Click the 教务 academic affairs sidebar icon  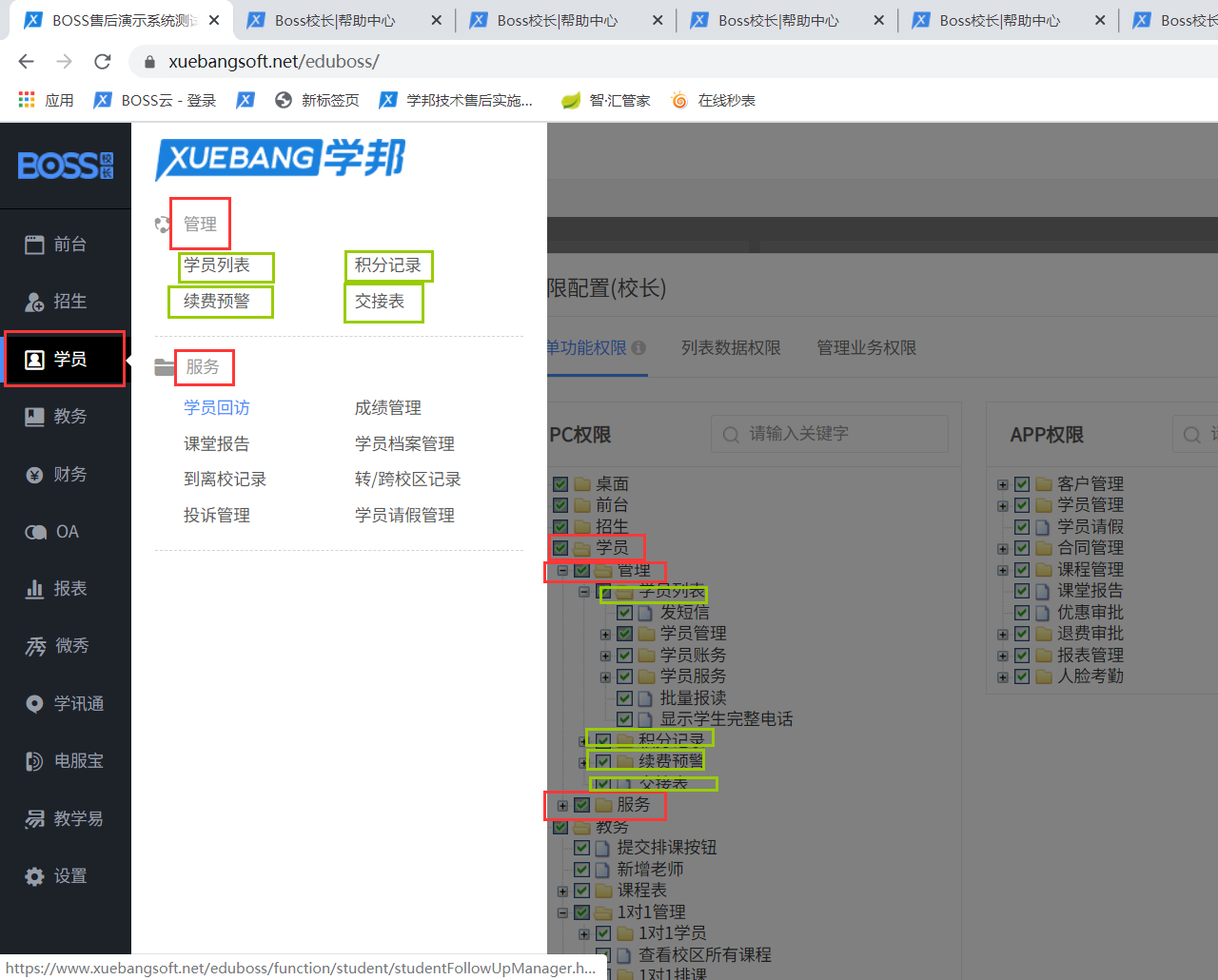34,417
